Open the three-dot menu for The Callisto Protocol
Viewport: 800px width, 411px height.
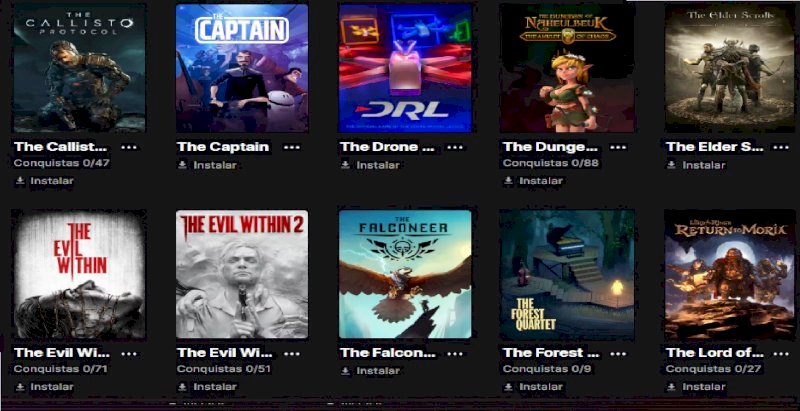tap(129, 147)
